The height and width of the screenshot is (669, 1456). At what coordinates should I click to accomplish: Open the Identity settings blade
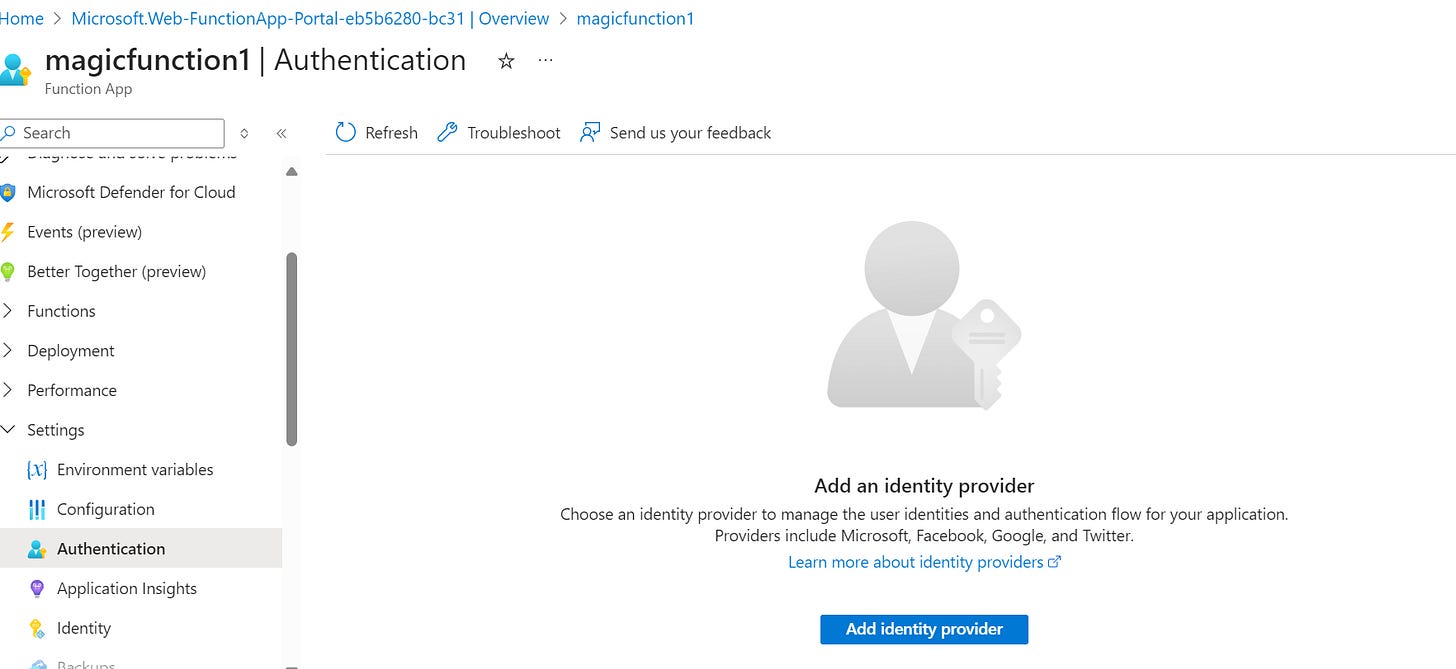tap(83, 628)
